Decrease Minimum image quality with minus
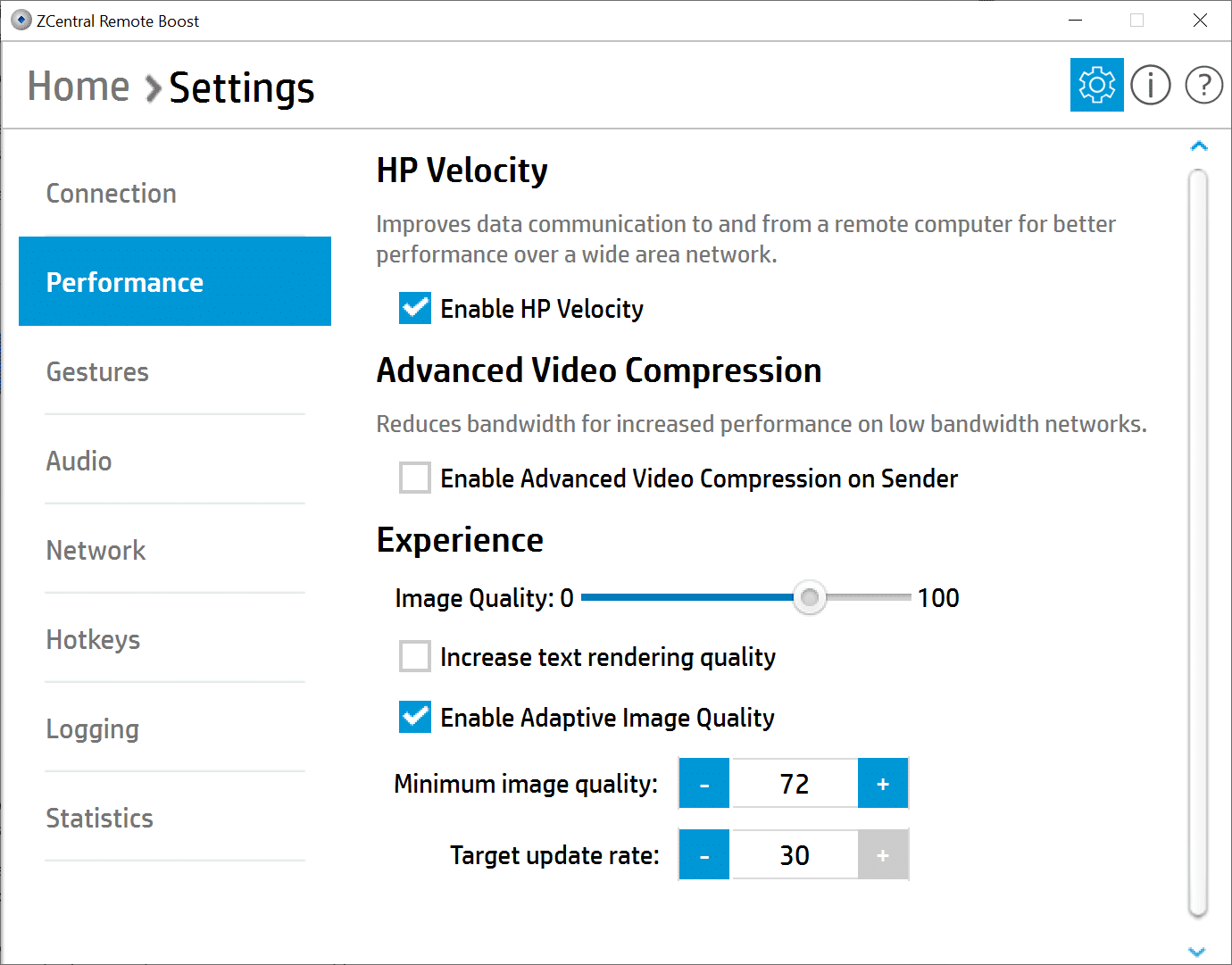1232x965 pixels. coord(704,784)
